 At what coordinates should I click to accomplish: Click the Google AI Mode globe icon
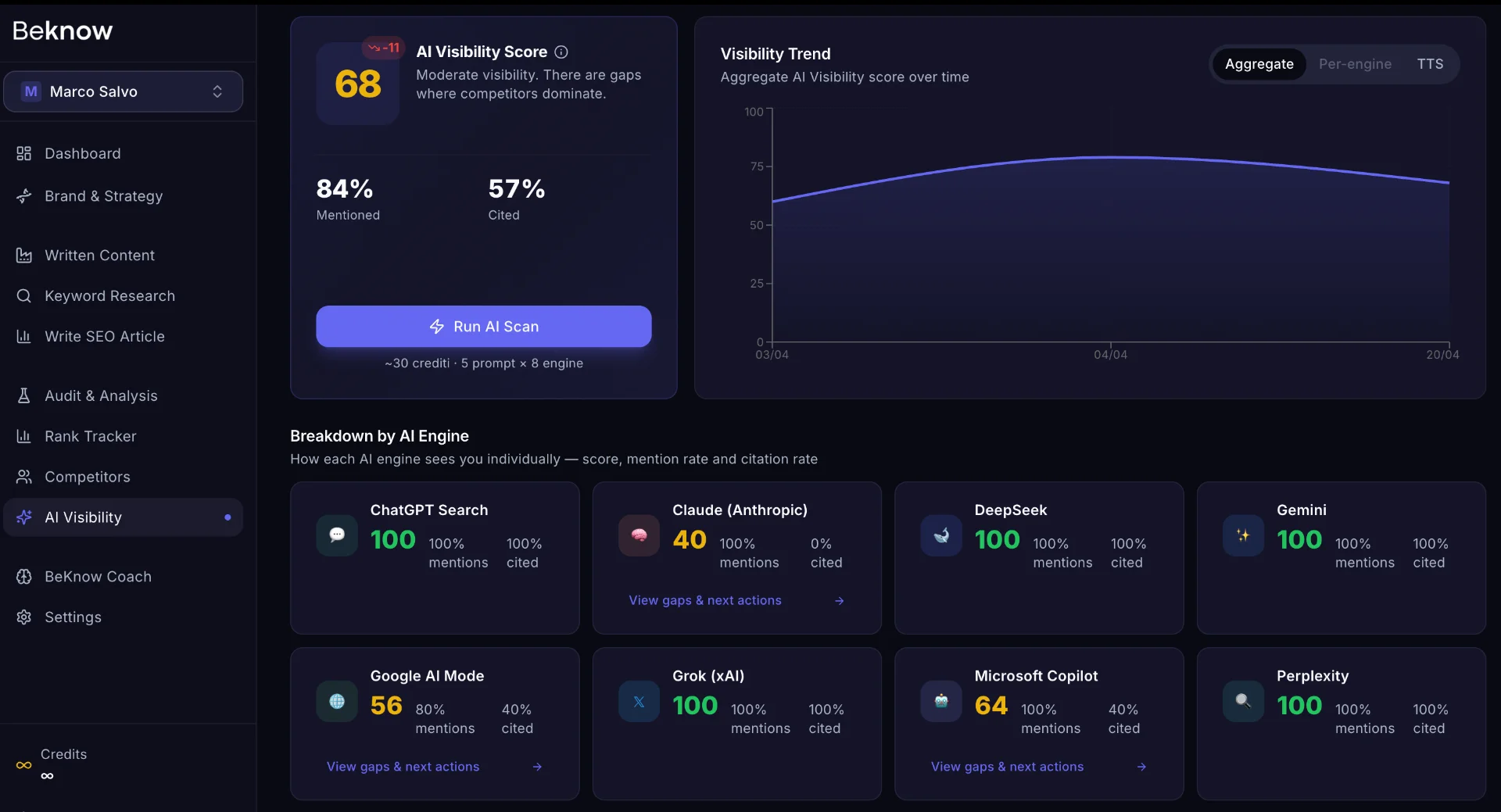click(337, 701)
